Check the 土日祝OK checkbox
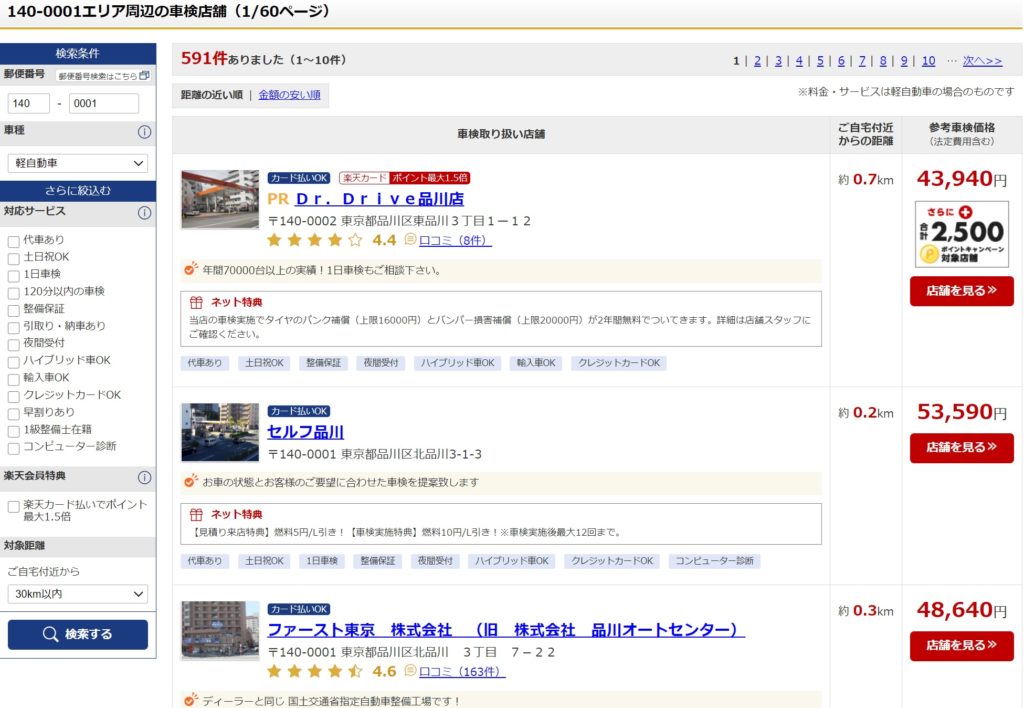The image size is (1024, 708). tap(13, 258)
